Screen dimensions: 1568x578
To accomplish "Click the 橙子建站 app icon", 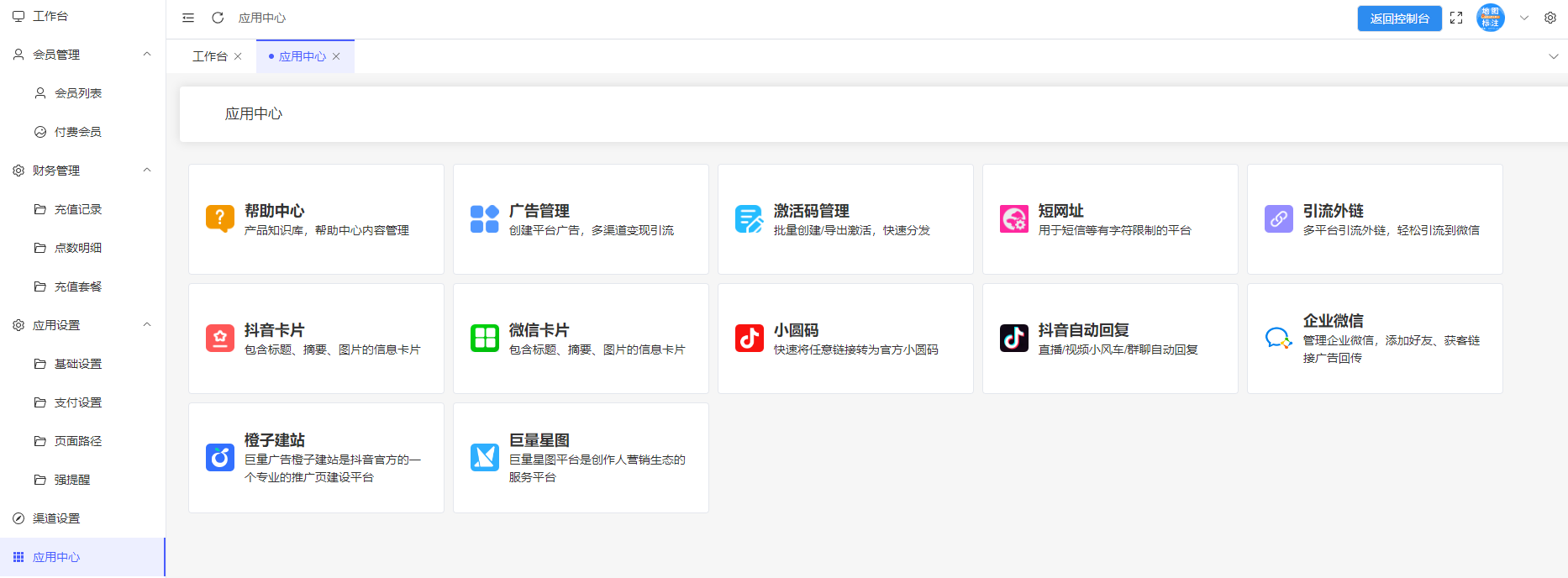I will click(220, 457).
